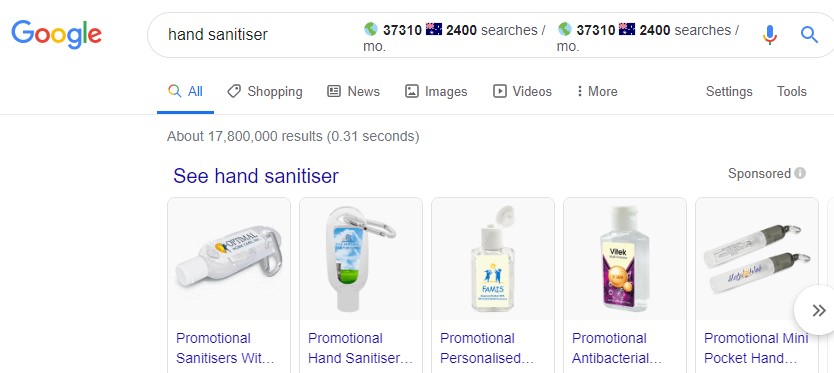834x373 pixels.
Task: Click the Sponsored info icon
Action: pyautogui.click(x=800, y=173)
